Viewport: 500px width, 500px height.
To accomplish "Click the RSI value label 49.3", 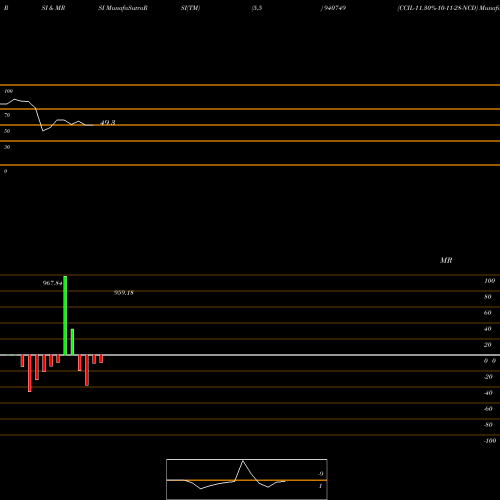I will 108,123.
